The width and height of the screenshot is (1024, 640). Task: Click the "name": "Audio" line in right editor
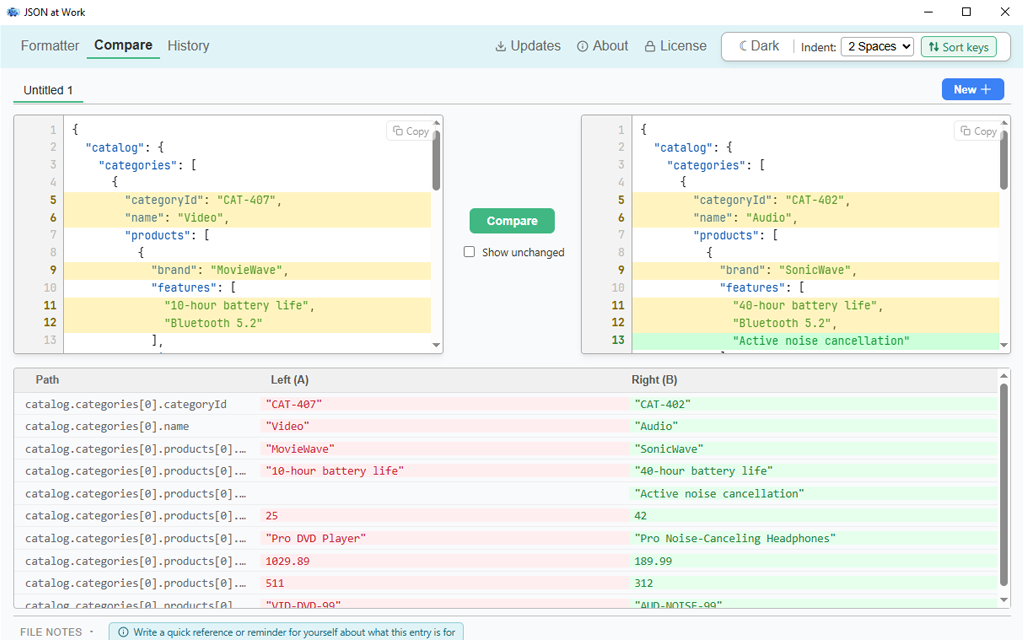(816, 218)
